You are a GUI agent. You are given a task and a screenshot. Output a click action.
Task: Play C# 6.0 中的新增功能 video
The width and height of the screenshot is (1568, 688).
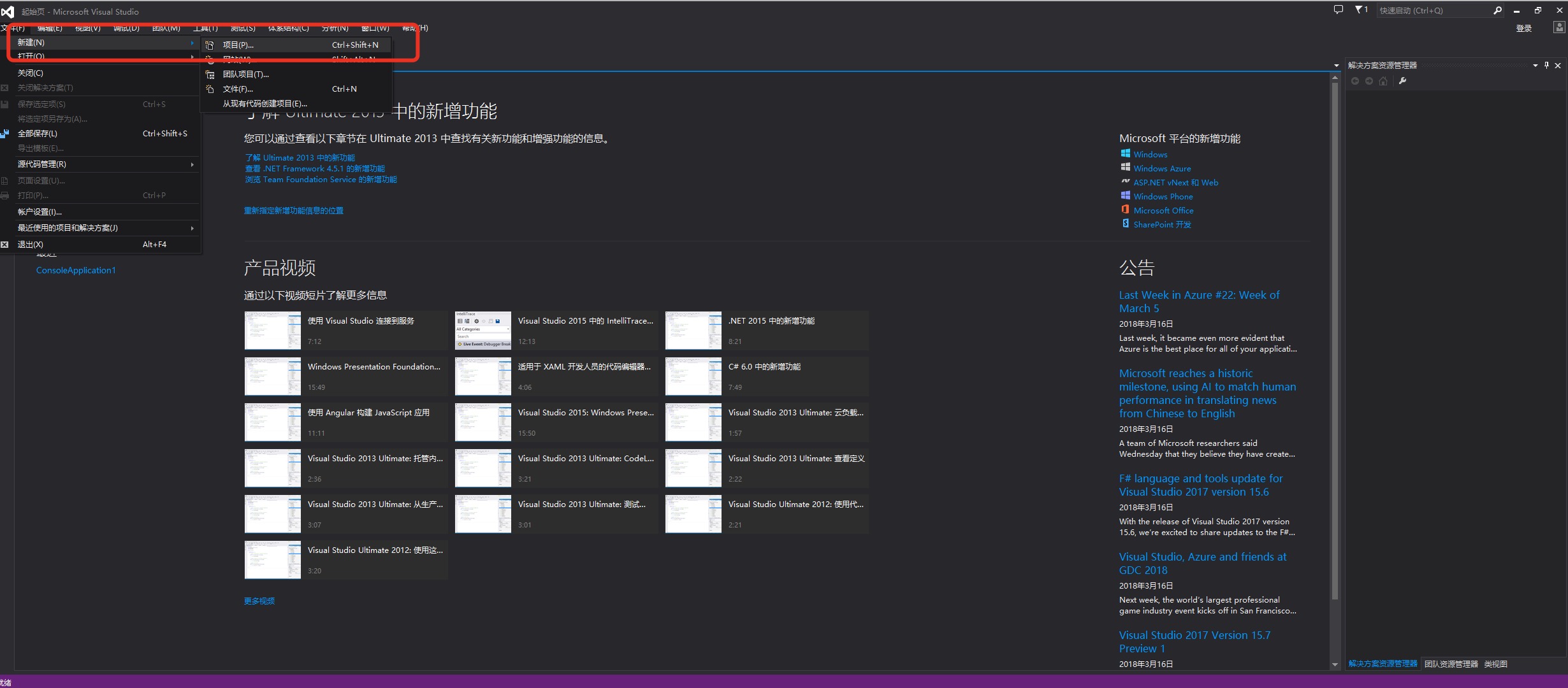pyautogui.click(x=767, y=376)
